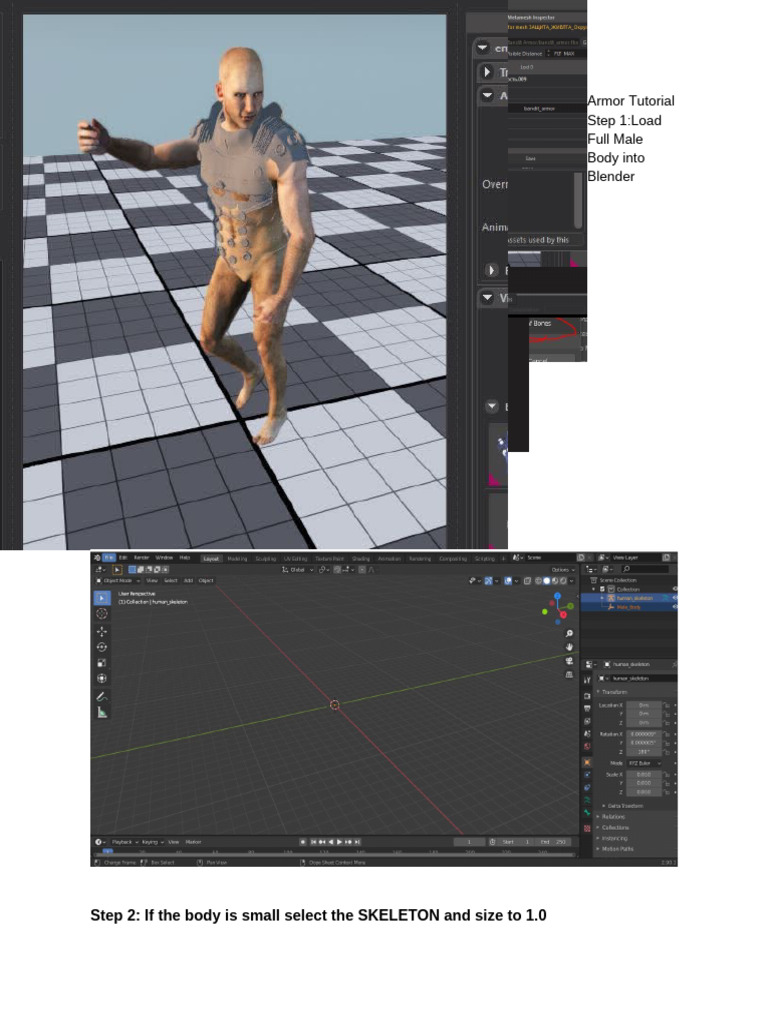Toggle camera view icon in viewport

pyautogui.click(x=569, y=661)
